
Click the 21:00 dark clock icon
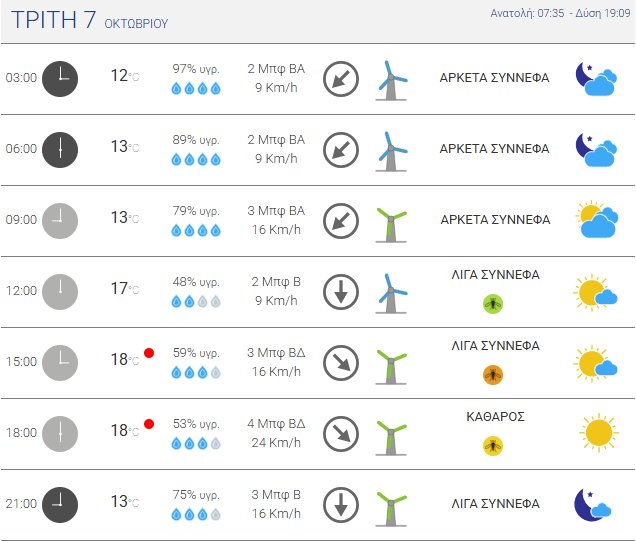[60, 504]
